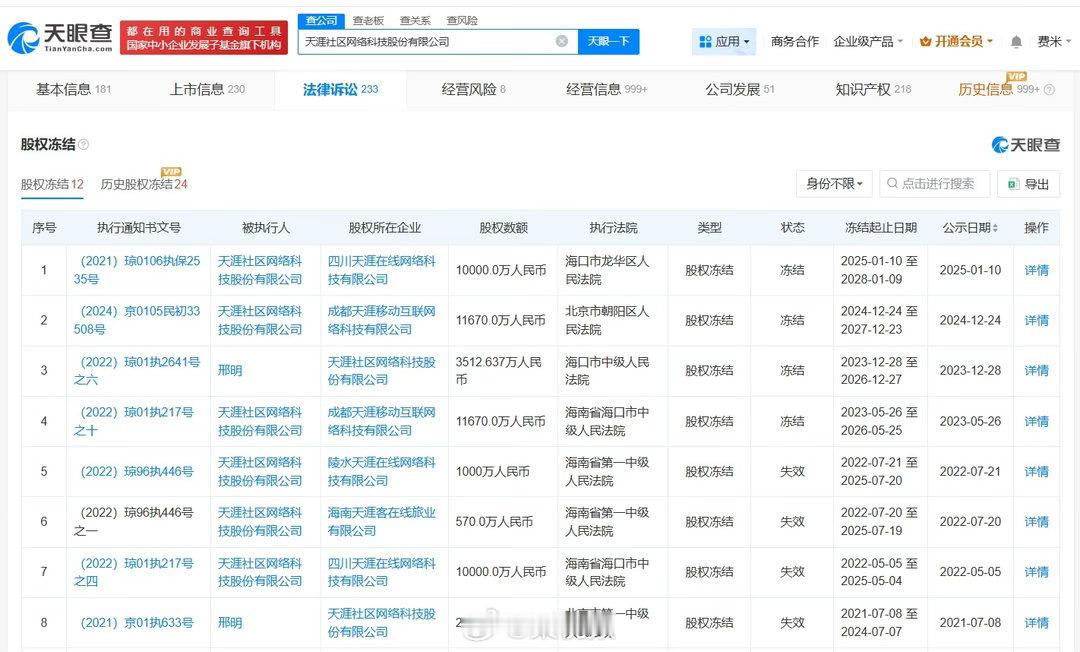Open 邢明 link in row 3
Image resolution: width=1080 pixels, height=652 pixels.
click(x=230, y=370)
